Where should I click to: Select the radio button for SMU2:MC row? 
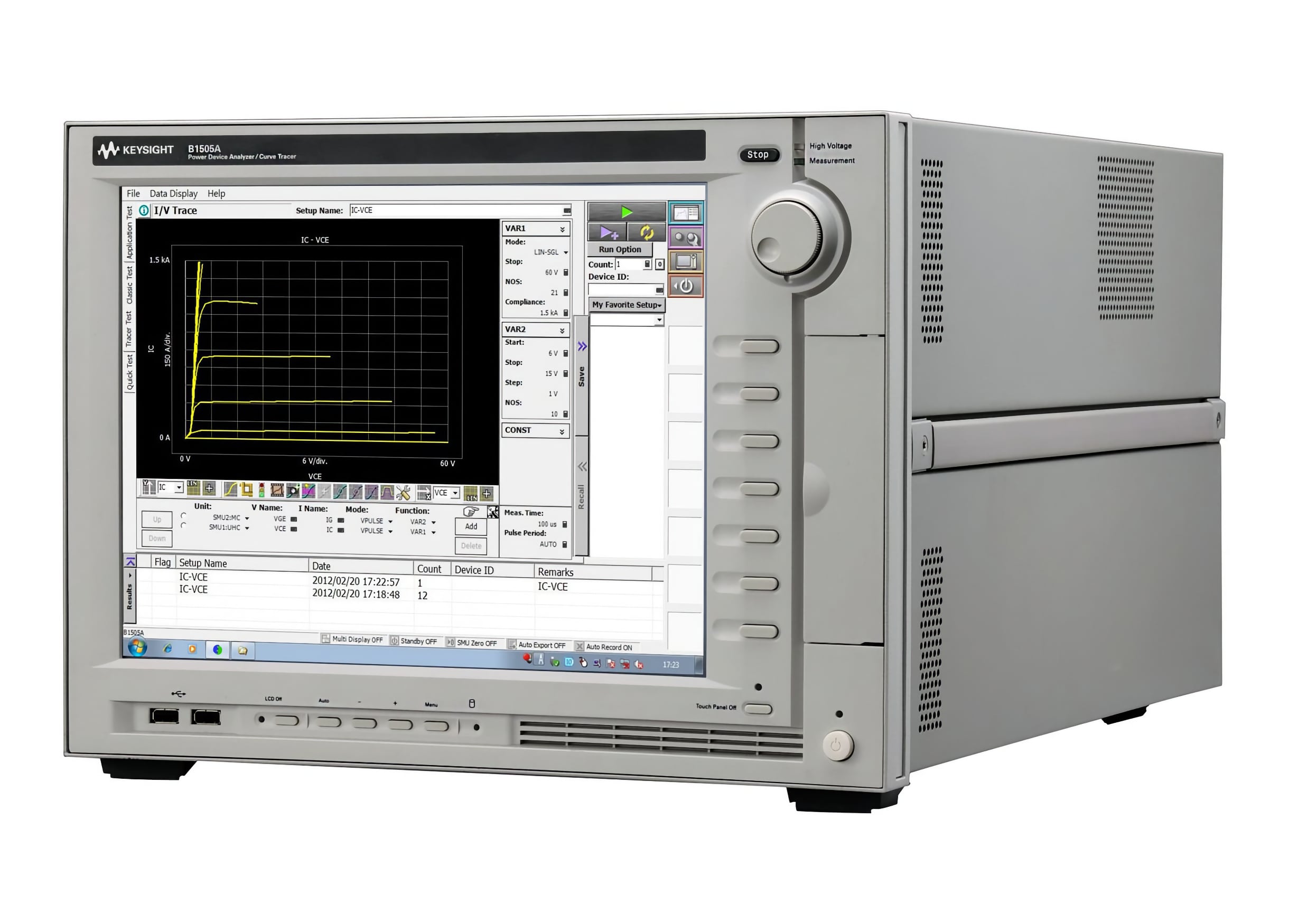[x=183, y=516]
